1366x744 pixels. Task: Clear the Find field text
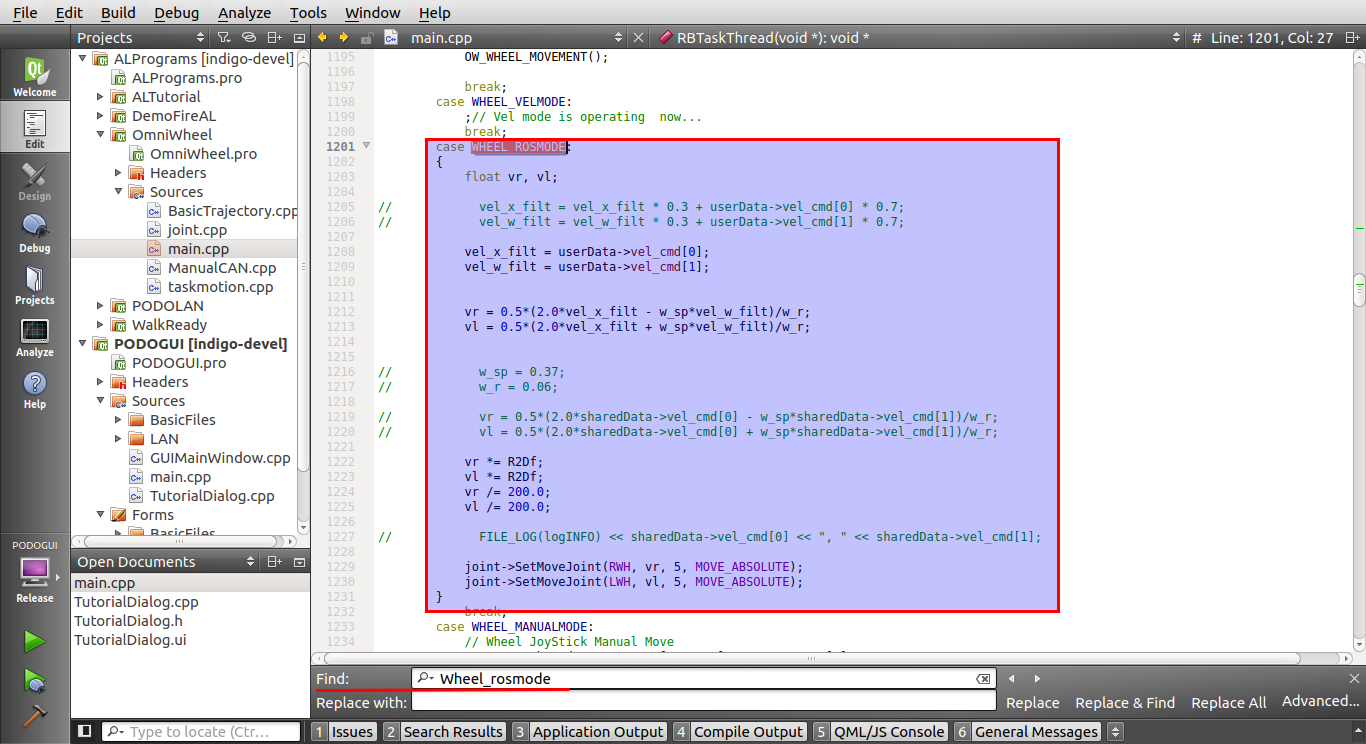coord(984,679)
